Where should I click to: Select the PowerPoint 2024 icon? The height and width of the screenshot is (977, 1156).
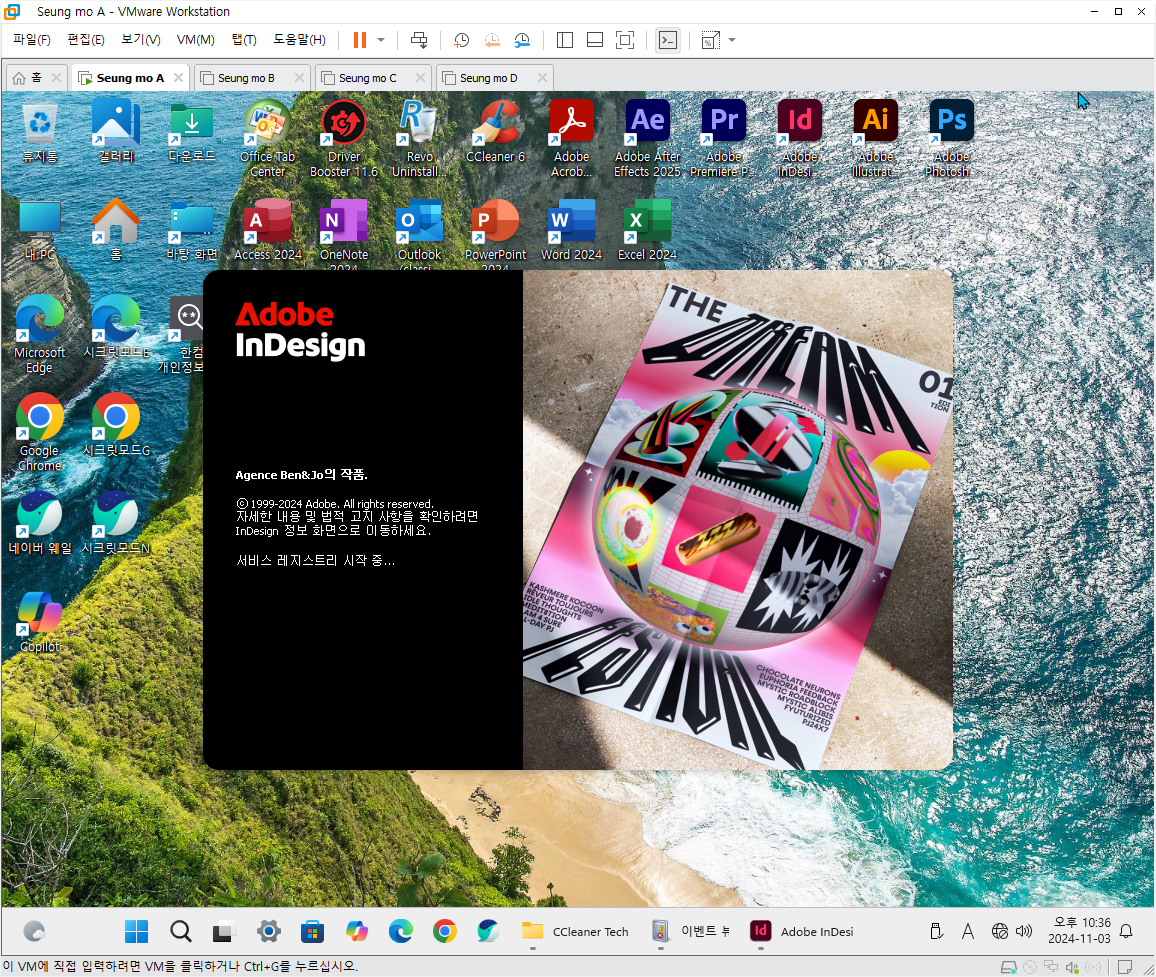[x=495, y=234]
